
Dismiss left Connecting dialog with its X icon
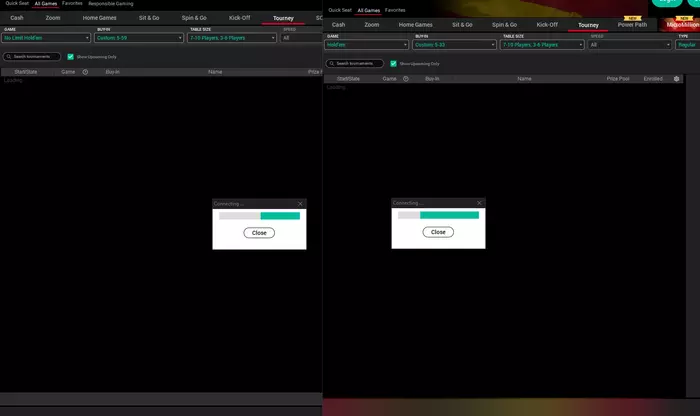pos(300,204)
